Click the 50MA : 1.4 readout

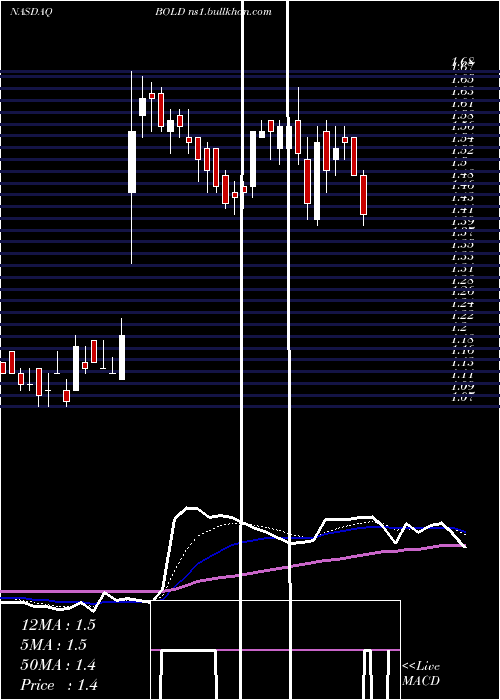[58, 665]
